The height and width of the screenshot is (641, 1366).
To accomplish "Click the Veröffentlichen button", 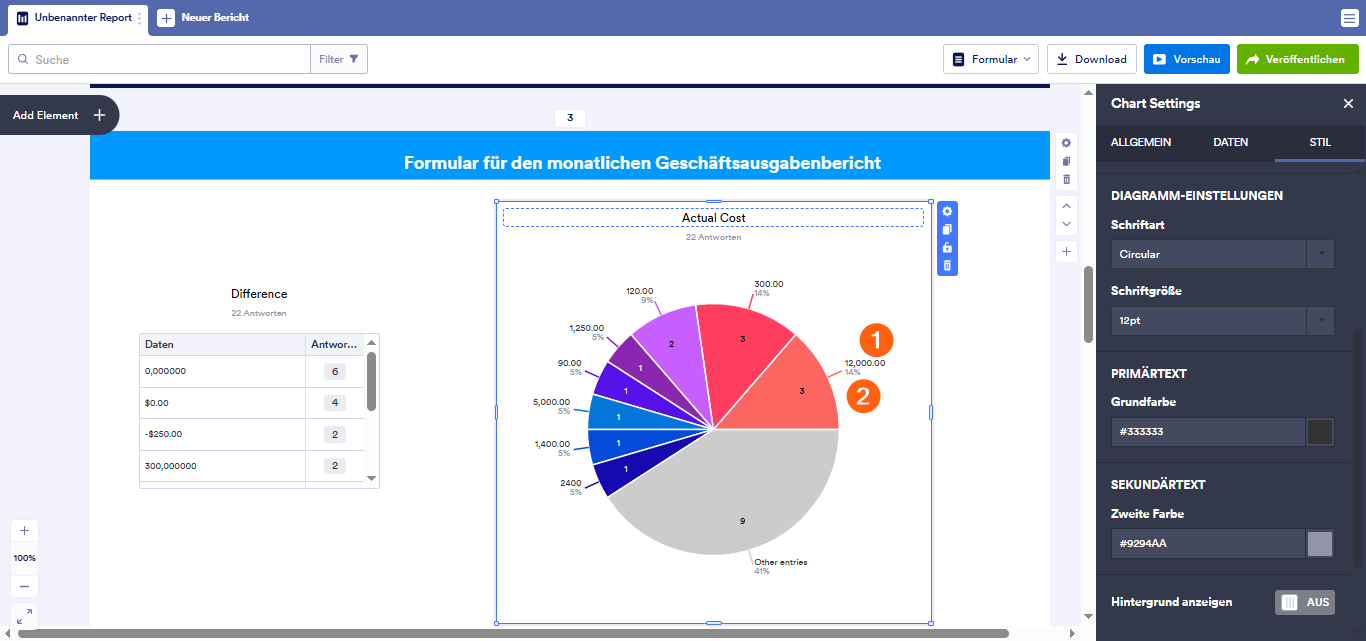I will click(1297, 58).
